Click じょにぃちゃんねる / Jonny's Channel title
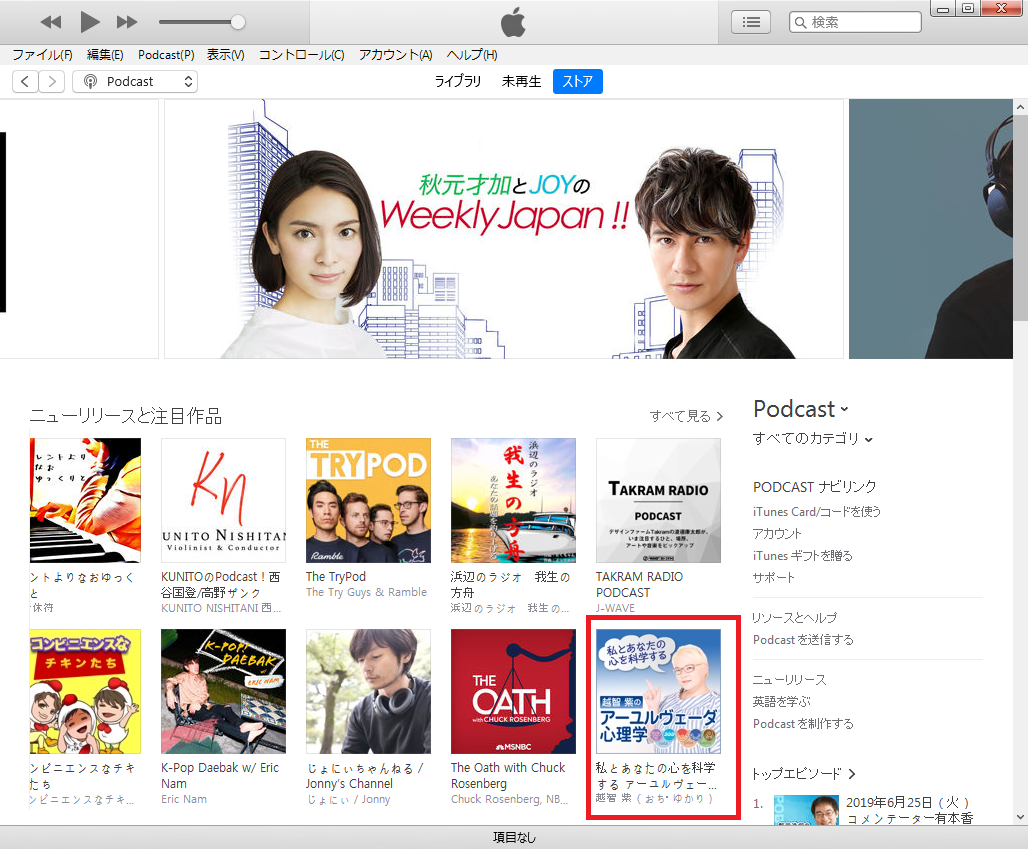 (365, 776)
